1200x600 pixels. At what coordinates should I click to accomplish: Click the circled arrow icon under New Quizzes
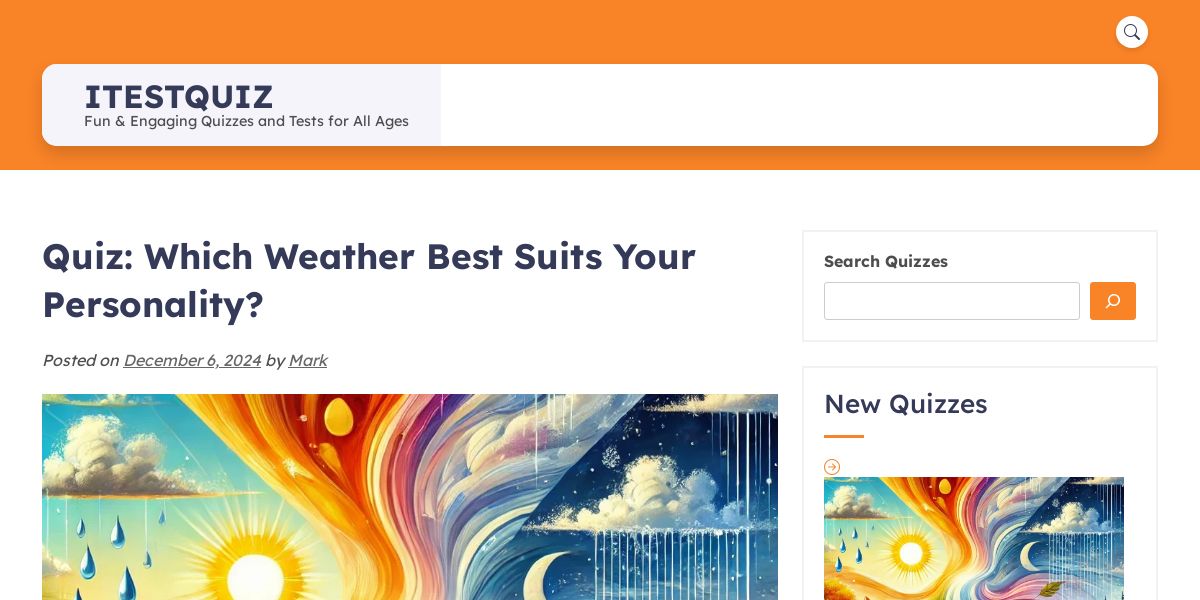tap(832, 467)
